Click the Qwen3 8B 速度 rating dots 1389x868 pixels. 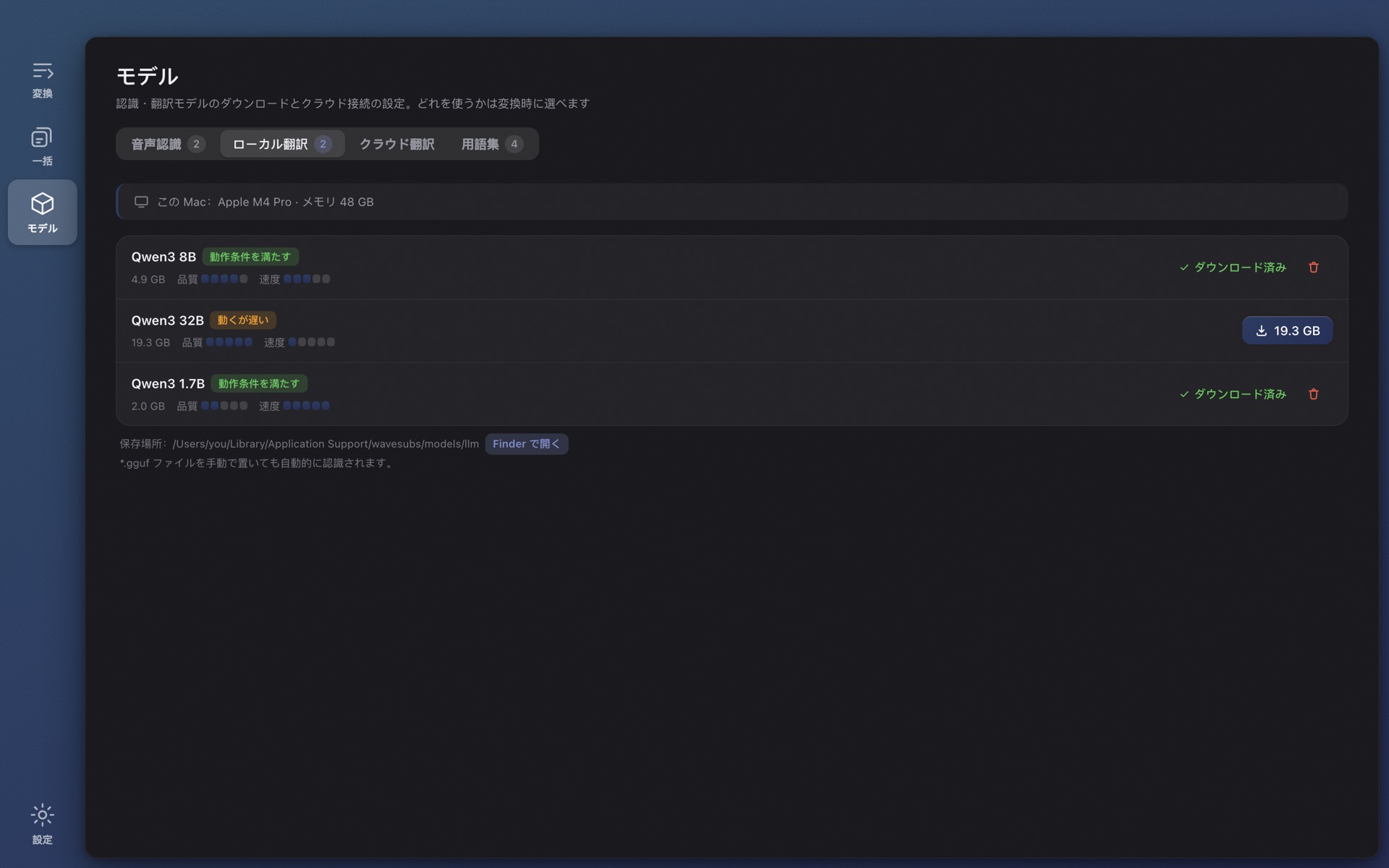tap(307, 278)
